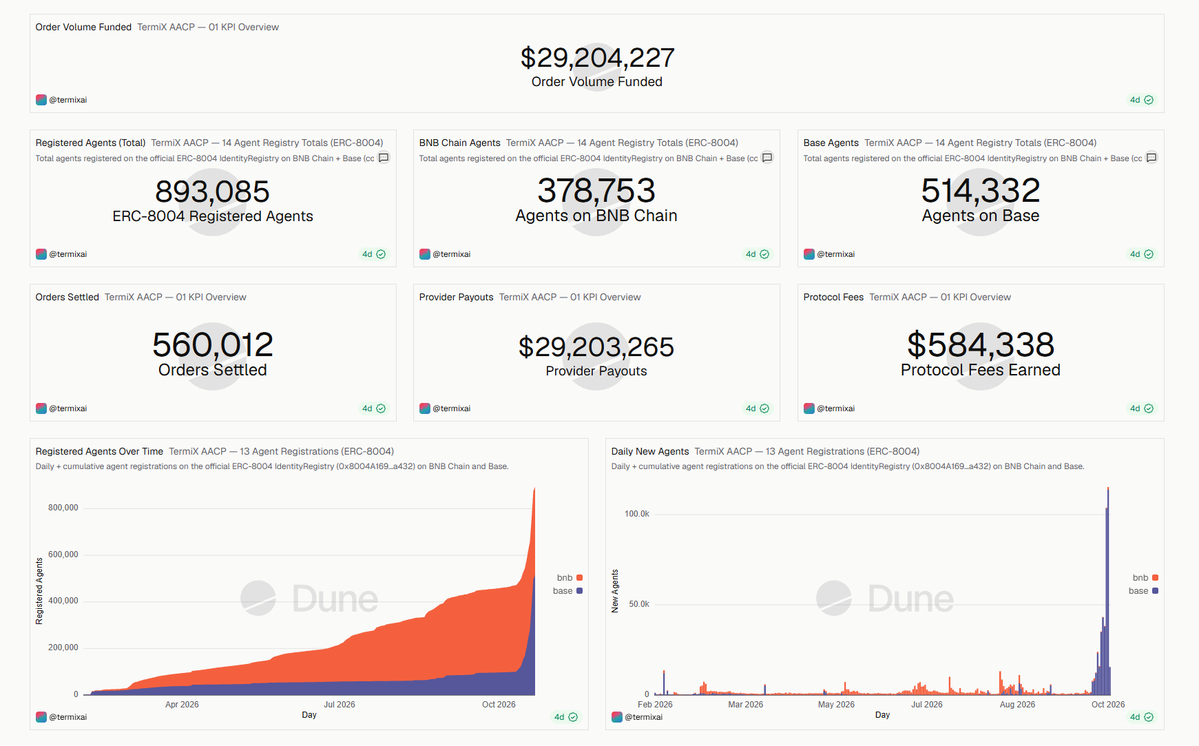The image size is (1199, 746).
Task: Click the @termixai name in Orders Settled card
Action: click(68, 409)
